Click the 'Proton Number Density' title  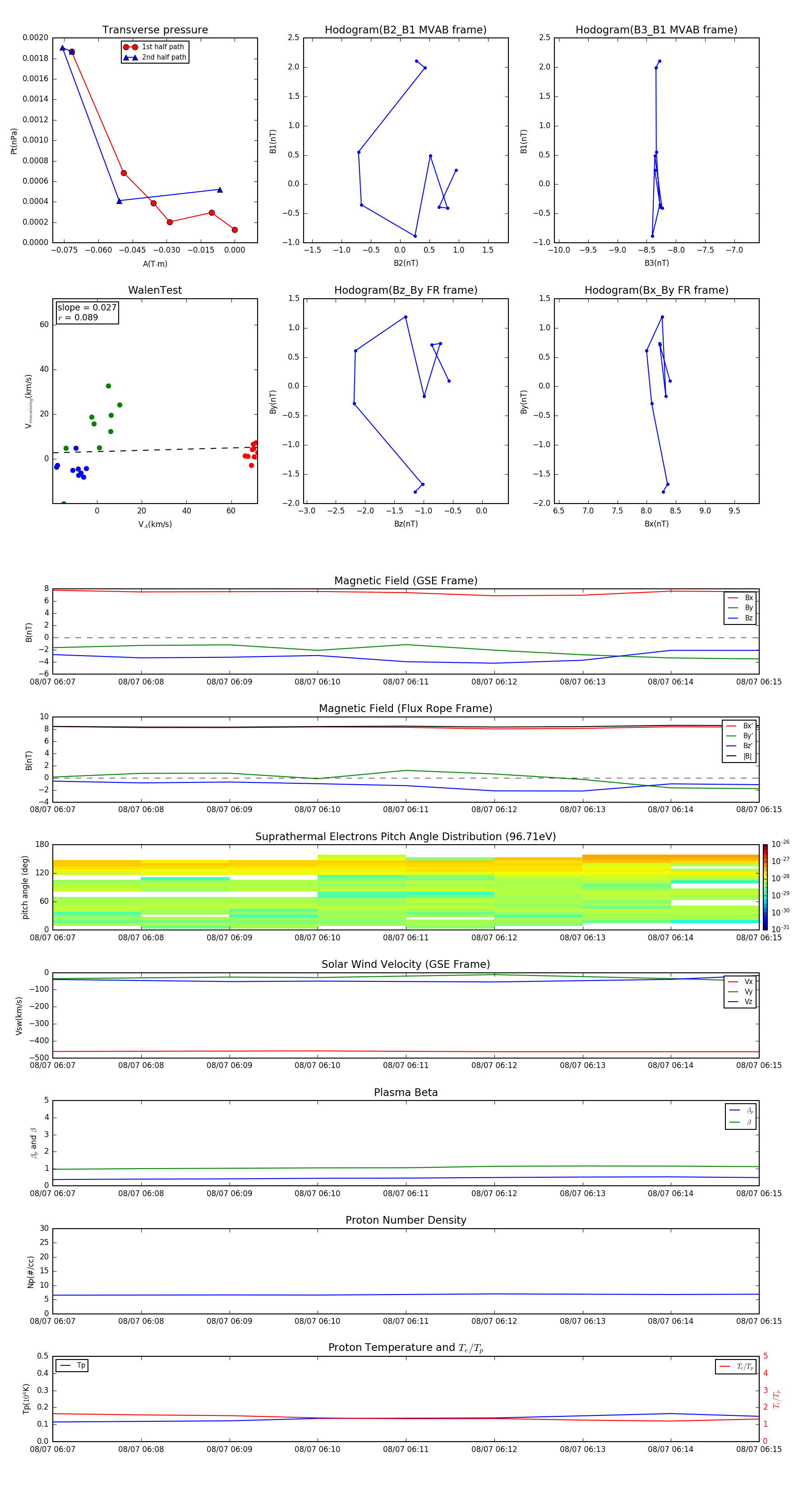pos(406,1220)
